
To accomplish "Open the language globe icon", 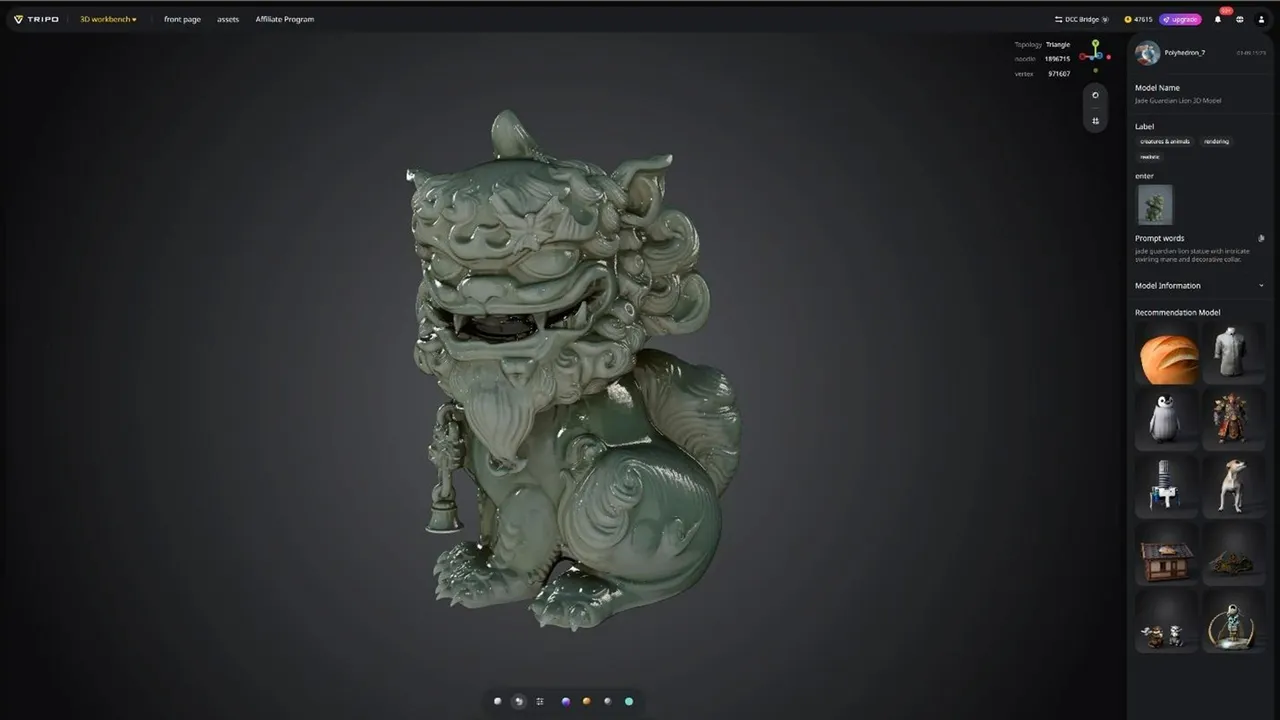I will [x=1240, y=19].
